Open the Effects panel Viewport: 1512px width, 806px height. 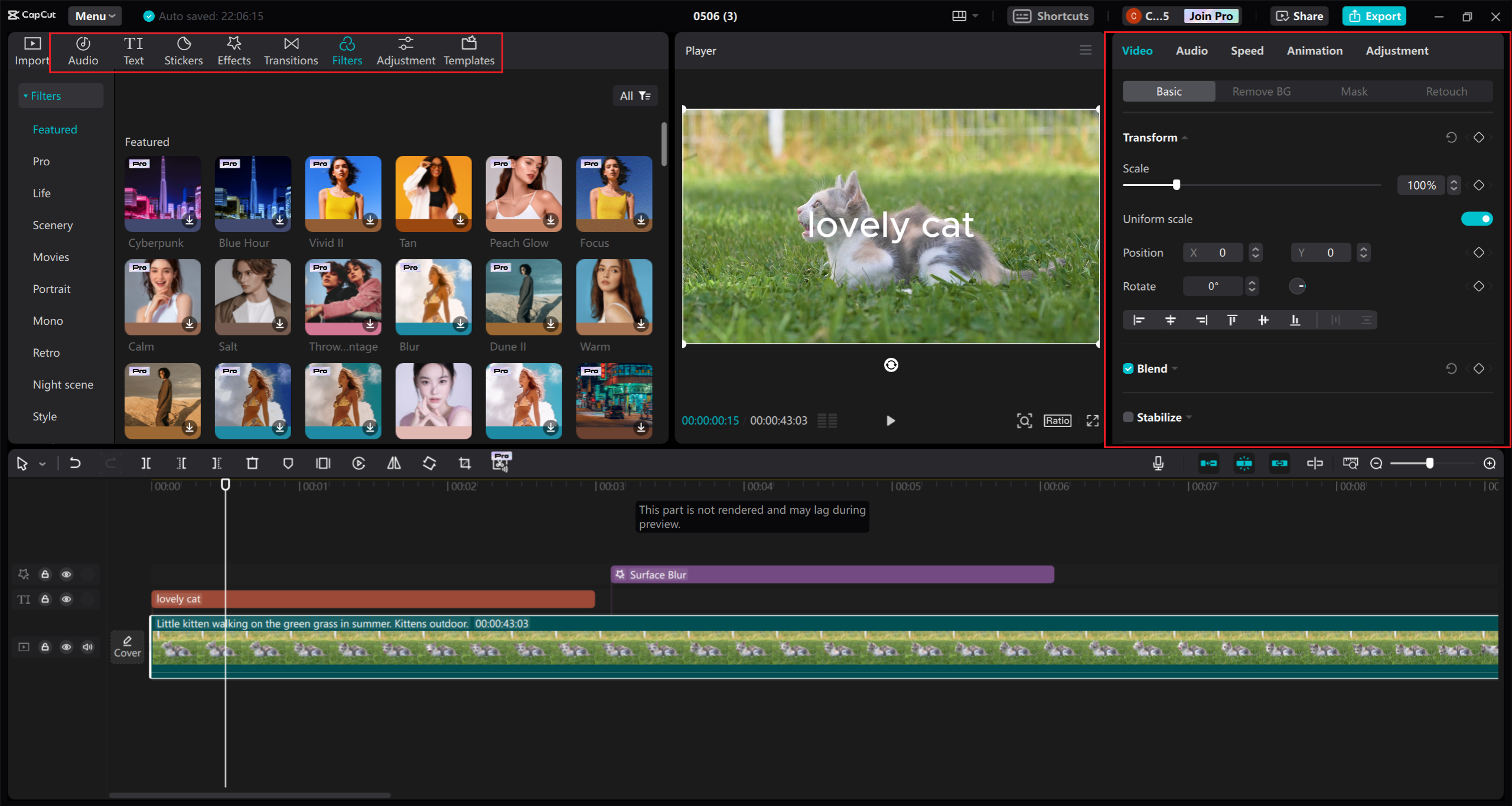coord(234,51)
